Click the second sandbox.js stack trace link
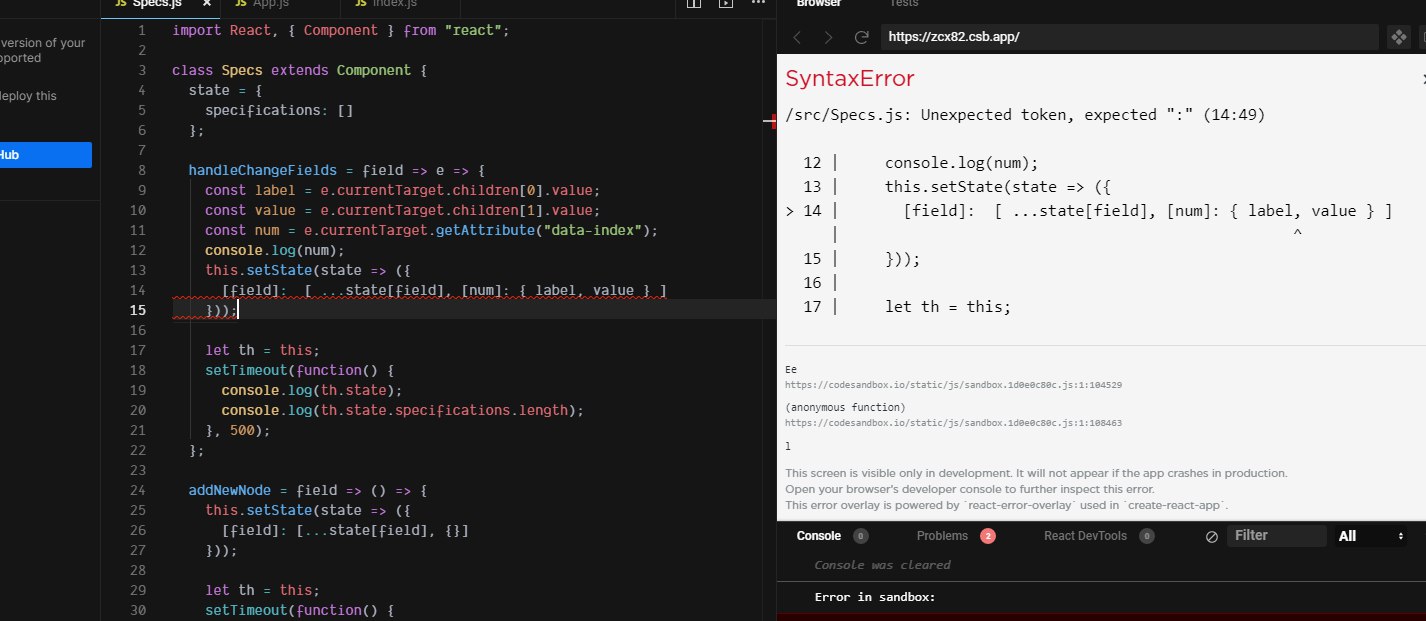This screenshot has width=1426, height=621. [953, 423]
